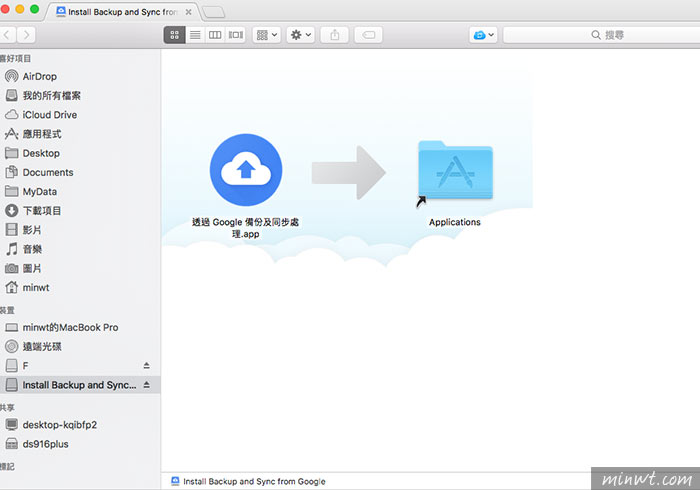
Task: Open 影片 in the sidebar
Action: coord(80,230)
